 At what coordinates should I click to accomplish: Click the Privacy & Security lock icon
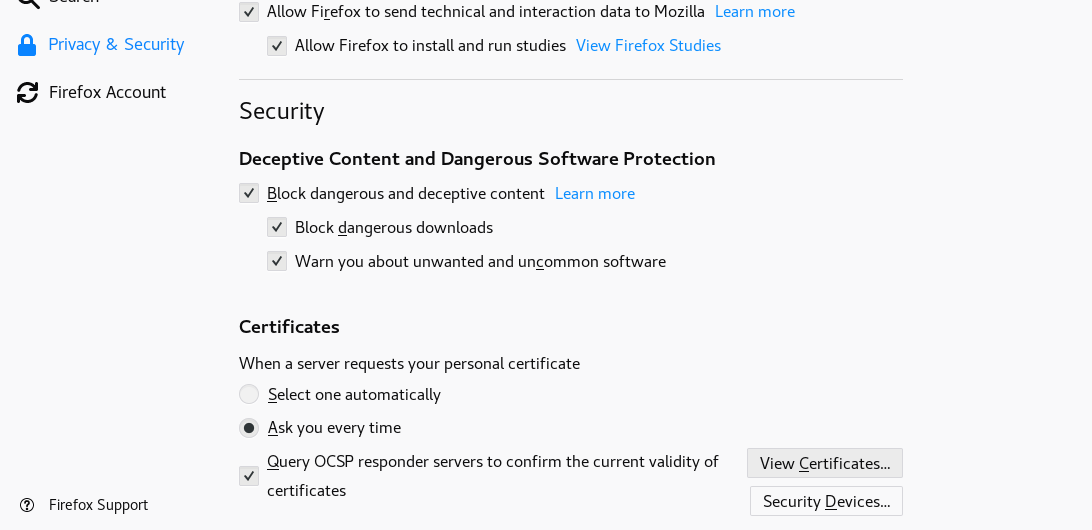(x=26, y=45)
